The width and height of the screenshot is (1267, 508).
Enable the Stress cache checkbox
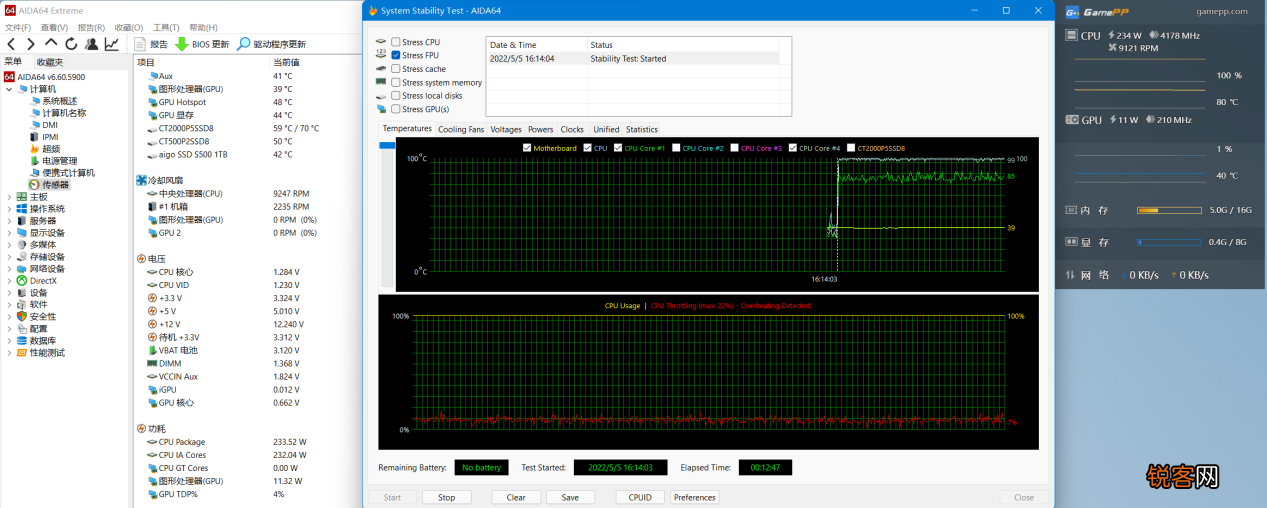[396, 69]
